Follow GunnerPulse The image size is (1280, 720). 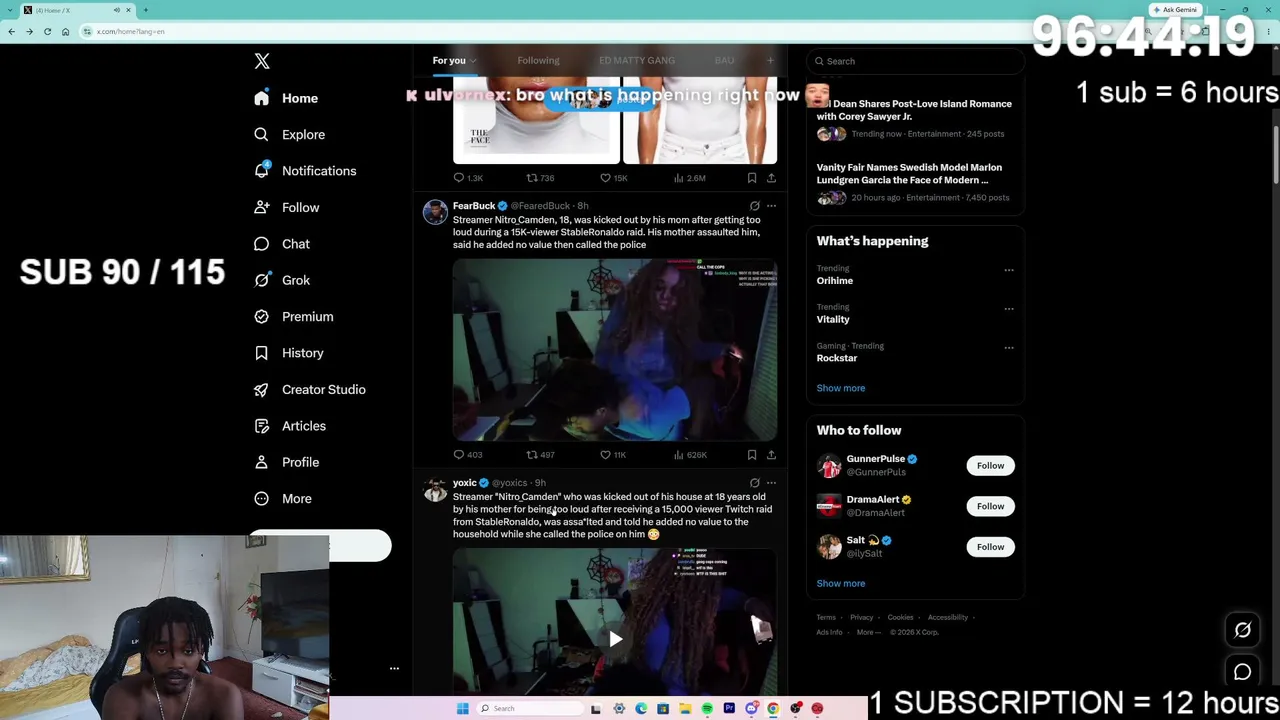tap(990, 466)
